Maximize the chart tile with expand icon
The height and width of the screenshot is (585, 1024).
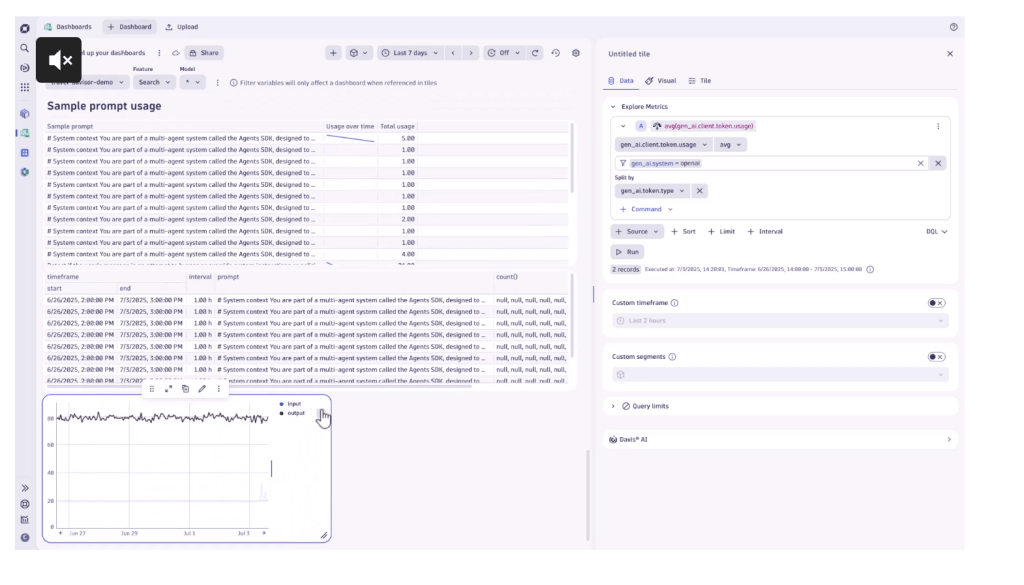click(168, 389)
